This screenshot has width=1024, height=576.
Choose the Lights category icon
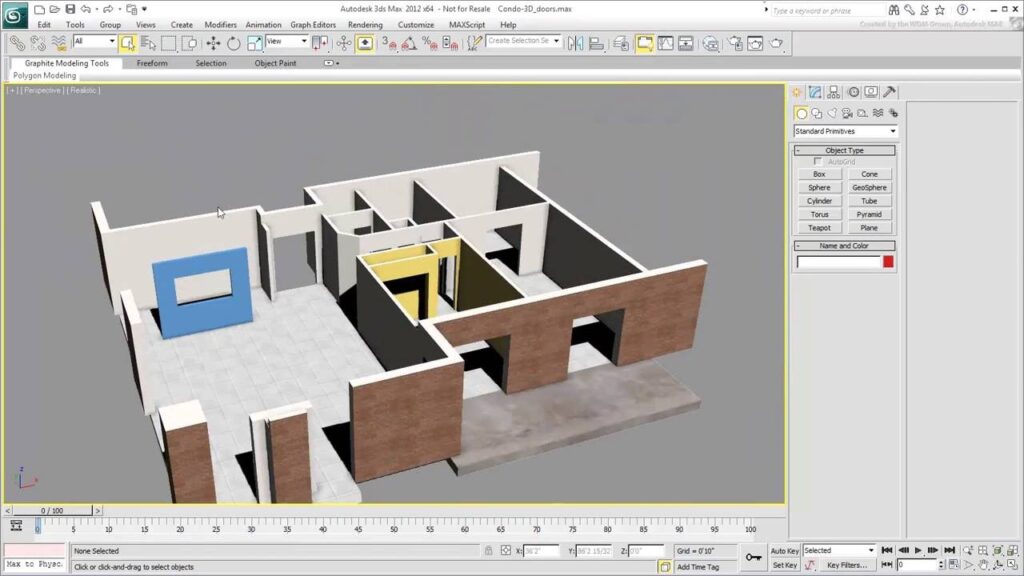(832, 114)
